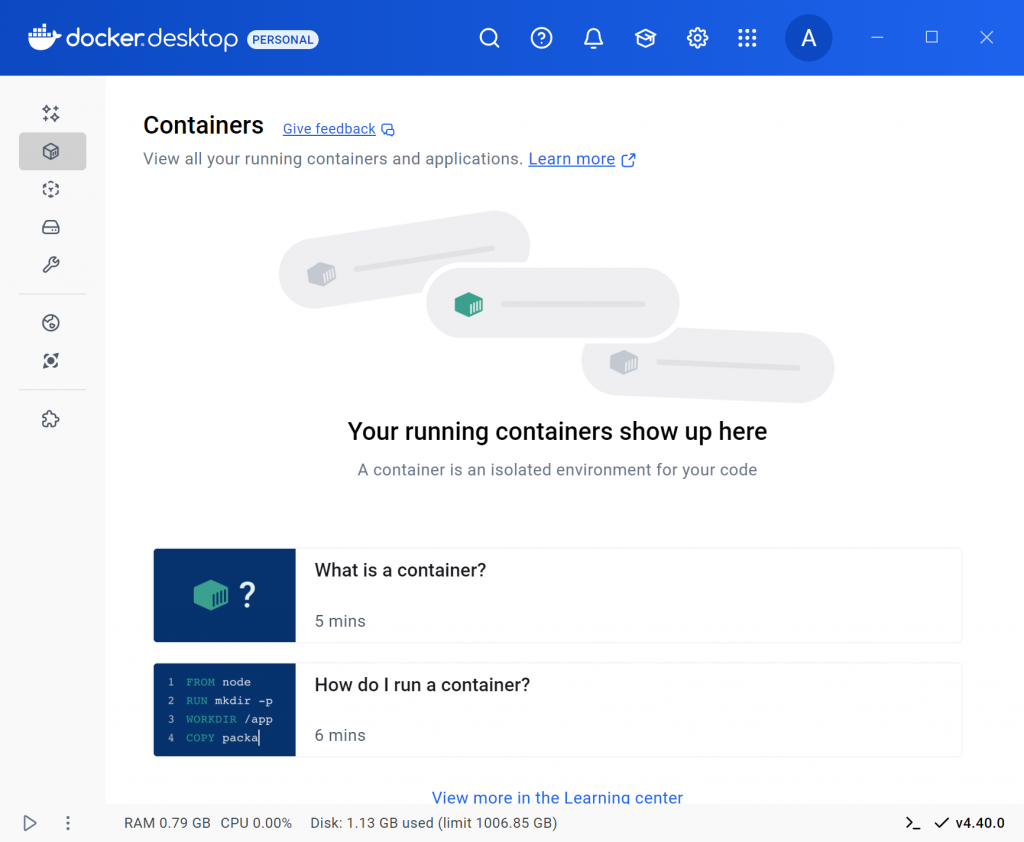Open the search magnifier in header
This screenshot has height=842, width=1024.
tap(489, 38)
